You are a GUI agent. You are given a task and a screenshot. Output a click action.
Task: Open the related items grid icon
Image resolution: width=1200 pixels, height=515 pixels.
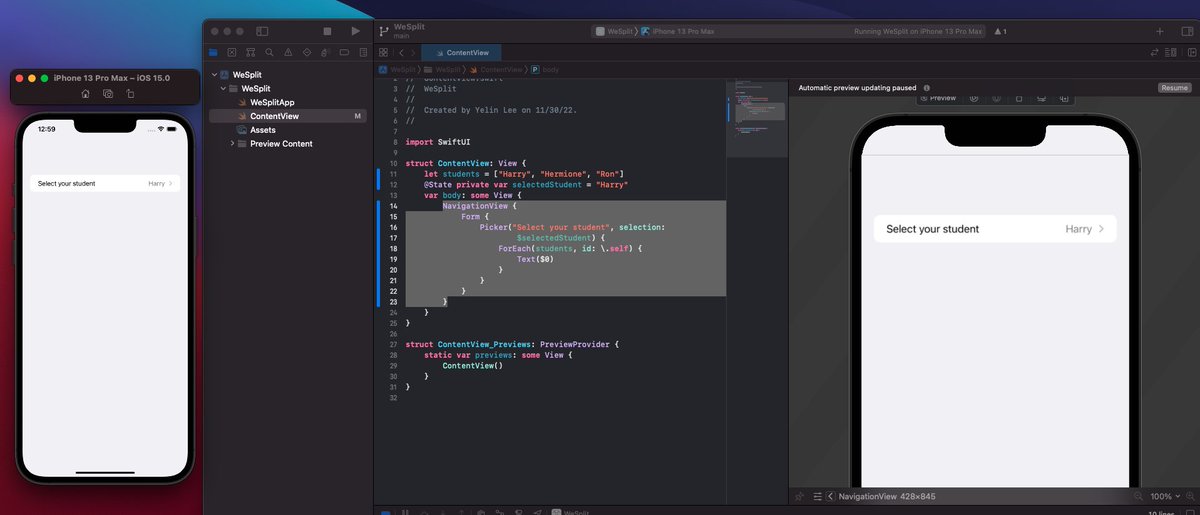[383, 52]
